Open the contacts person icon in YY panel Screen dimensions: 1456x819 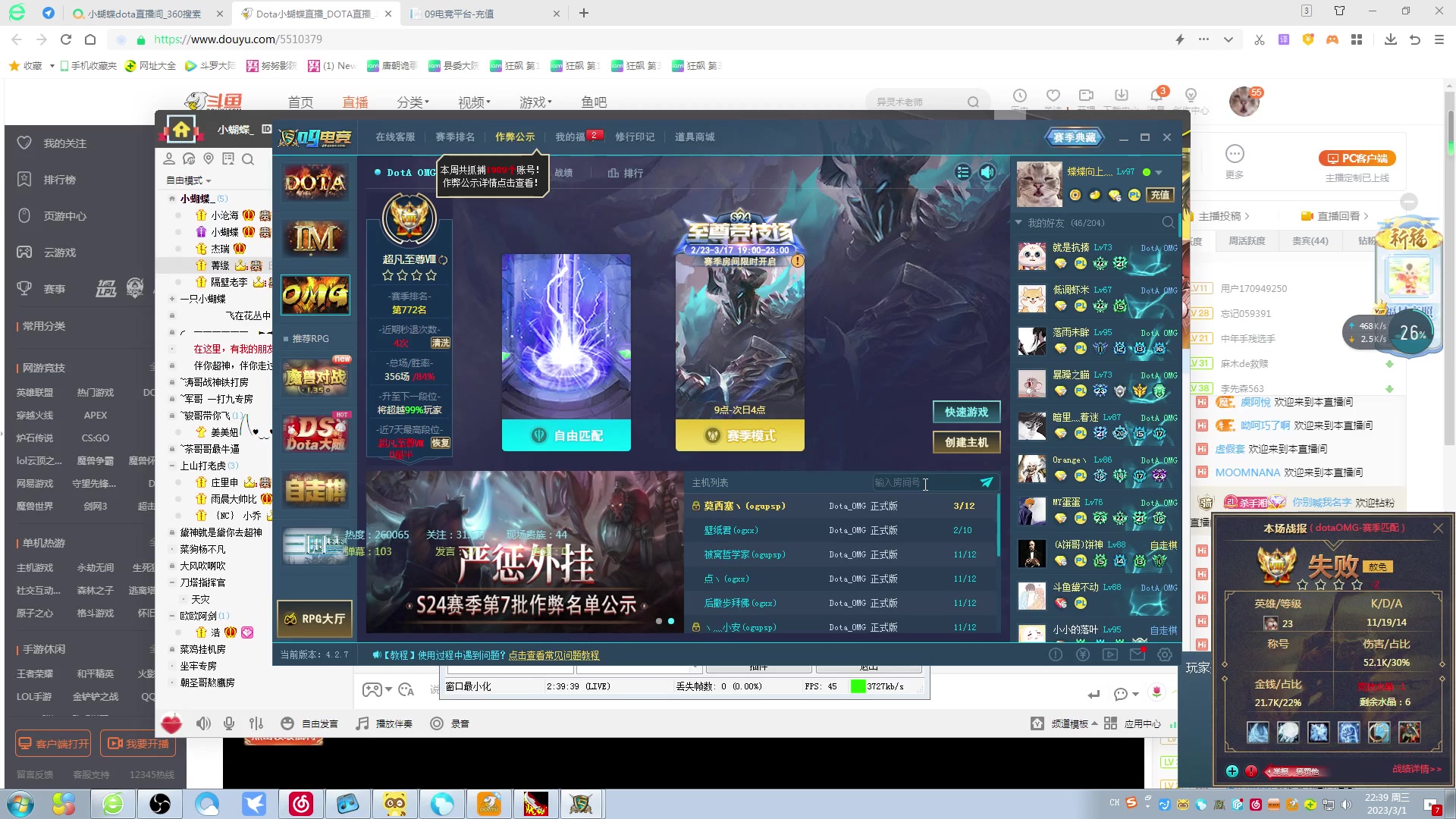[169, 158]
